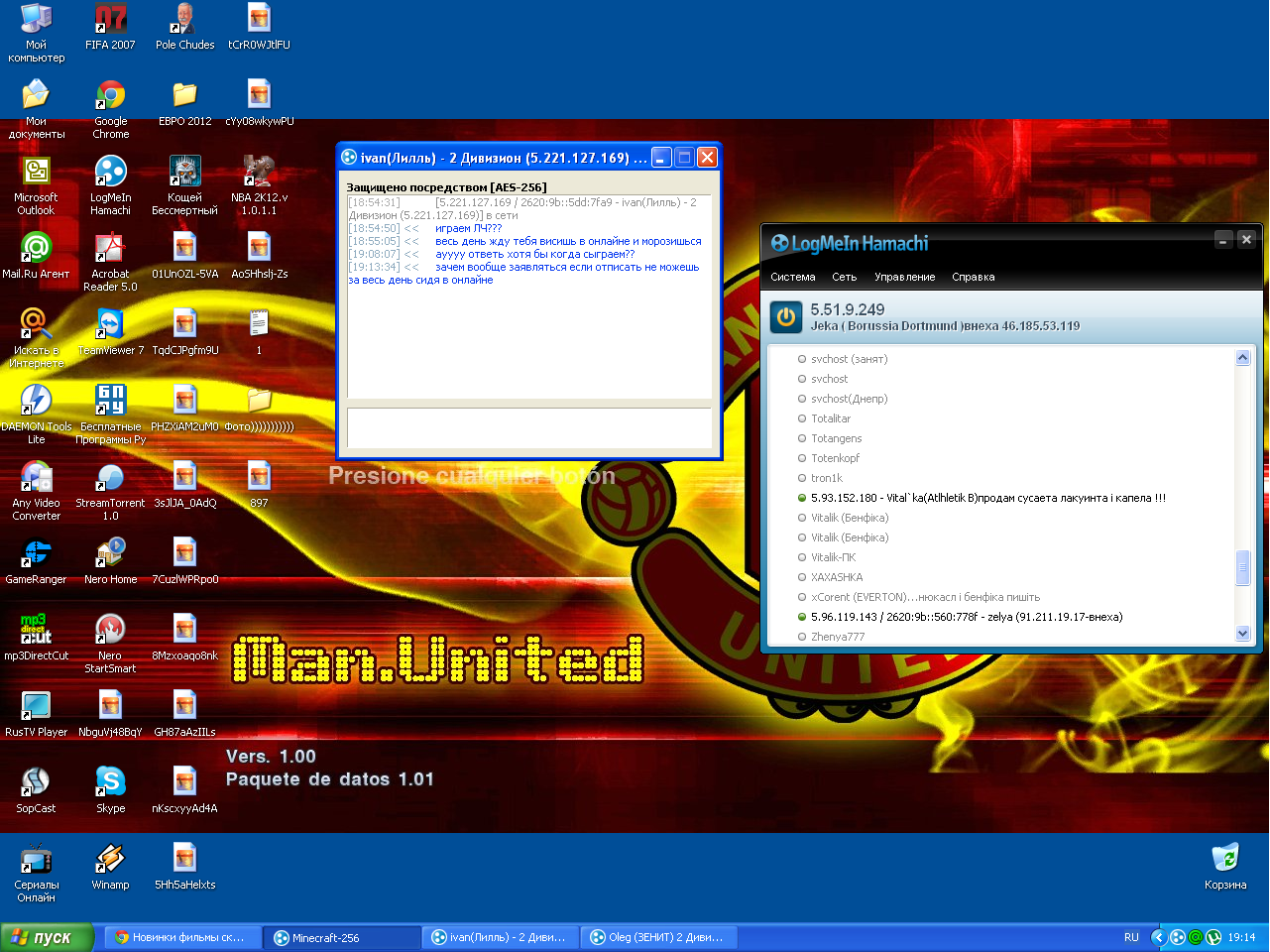Launch Mail.Ru Агент desktop icon
Viewport: 1270px width, 952px height.
click(36, 256)
